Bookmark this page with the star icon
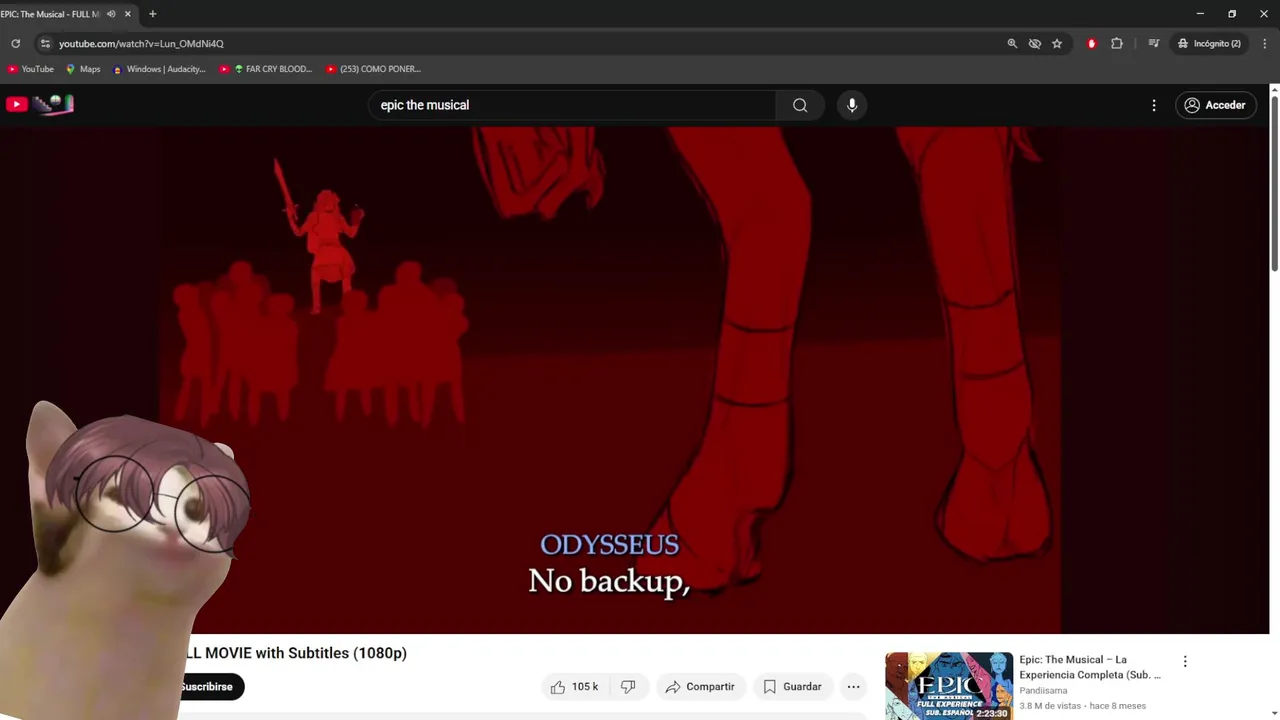The image size is (1280, 720). click(x=1057, y=44)
